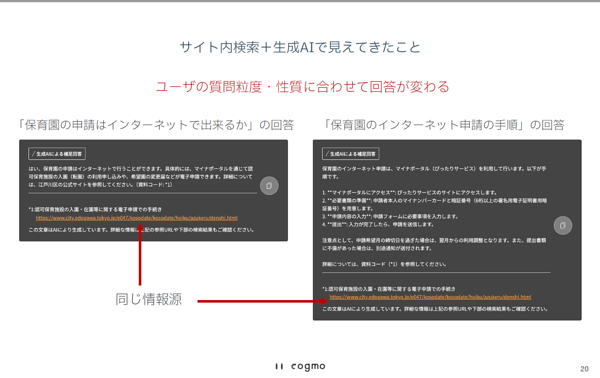Click the vertical red arrow under the left link
Screen dimensions: 600x378
point(140,254)
